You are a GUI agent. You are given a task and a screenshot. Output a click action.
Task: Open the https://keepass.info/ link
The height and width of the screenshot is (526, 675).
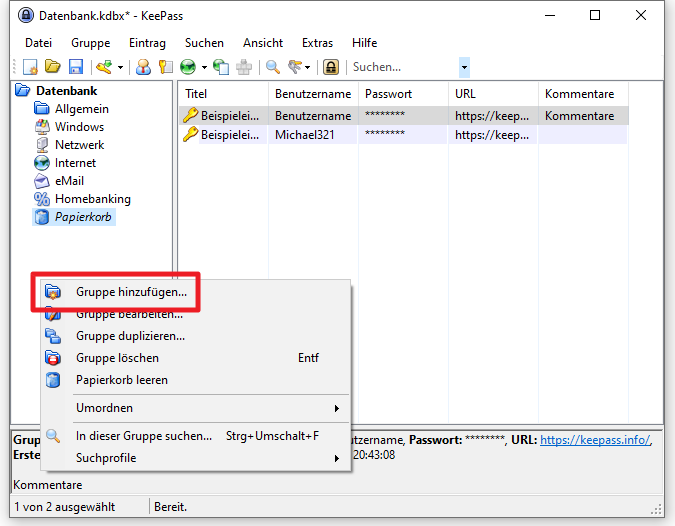[x=595, y=440]
